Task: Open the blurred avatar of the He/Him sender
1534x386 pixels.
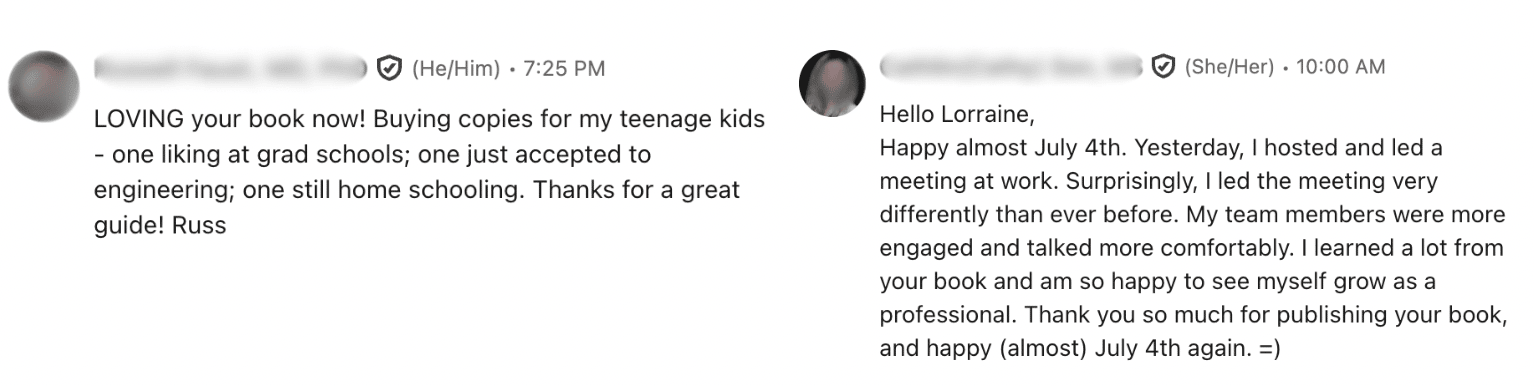Action: 43,87
